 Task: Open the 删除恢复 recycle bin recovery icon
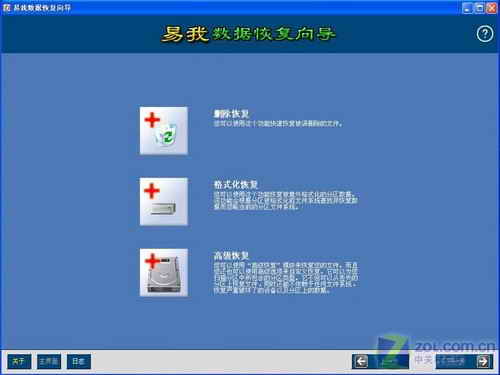164,131
